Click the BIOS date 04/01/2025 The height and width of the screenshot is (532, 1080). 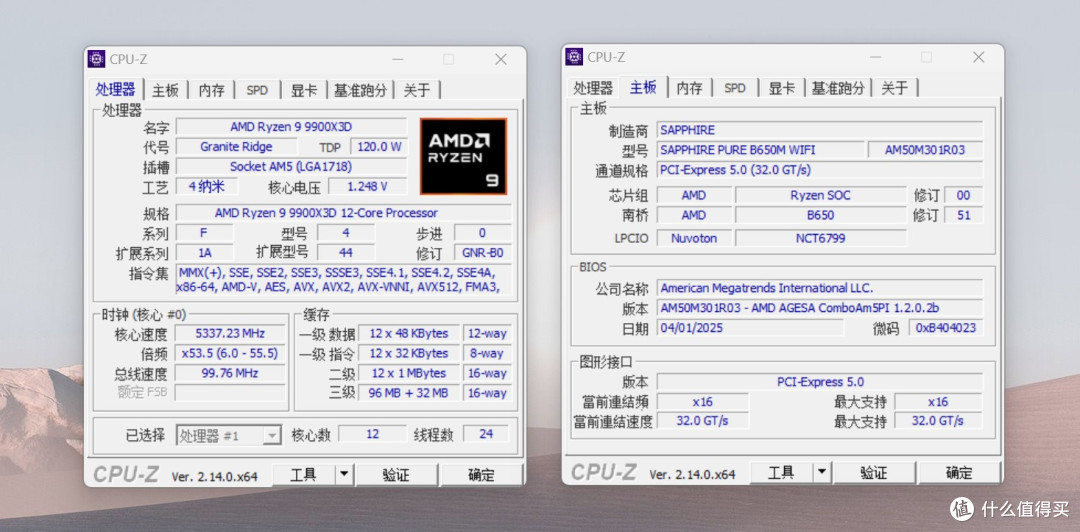pyautogui.click(x=750, y=327)
